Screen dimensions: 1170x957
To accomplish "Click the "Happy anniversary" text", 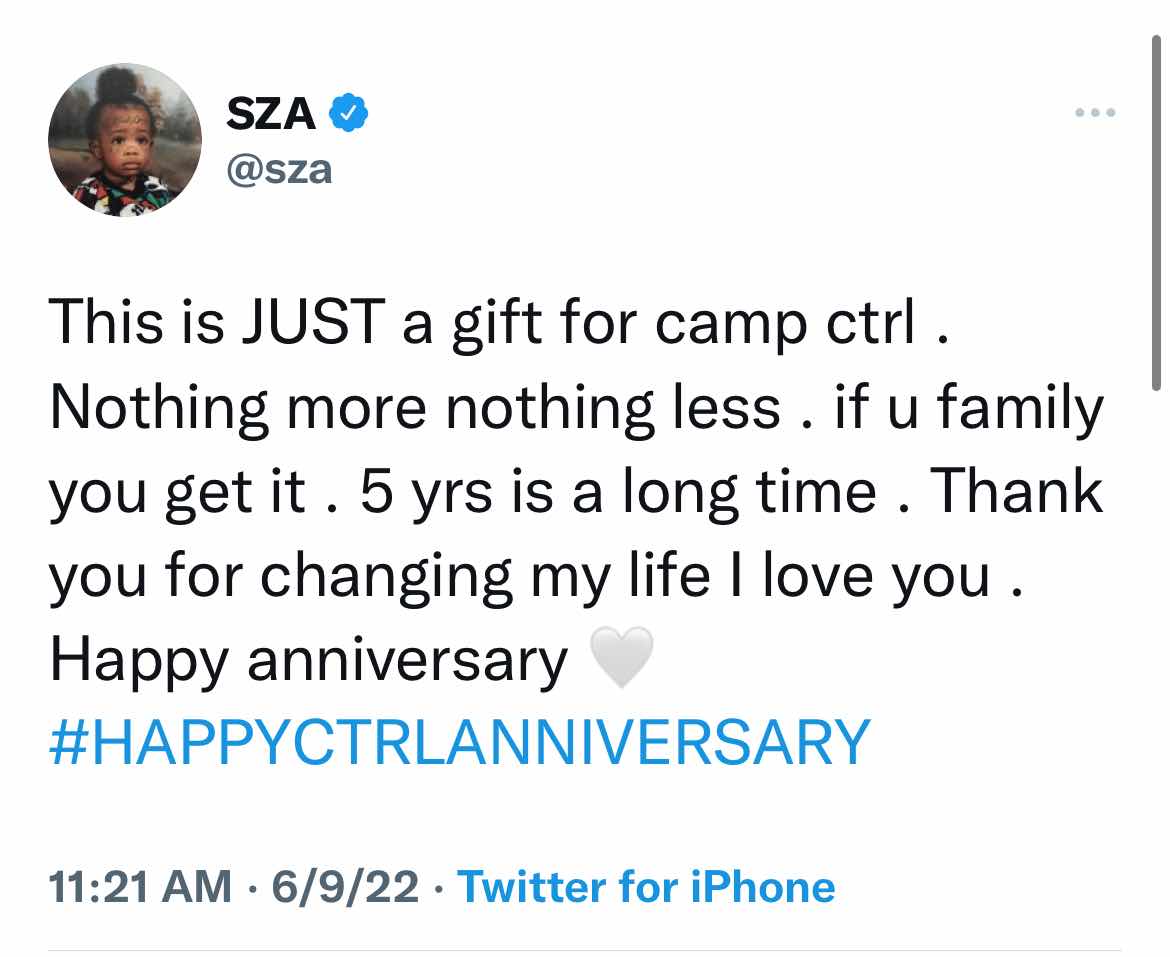I will click(x=309, y=662).
